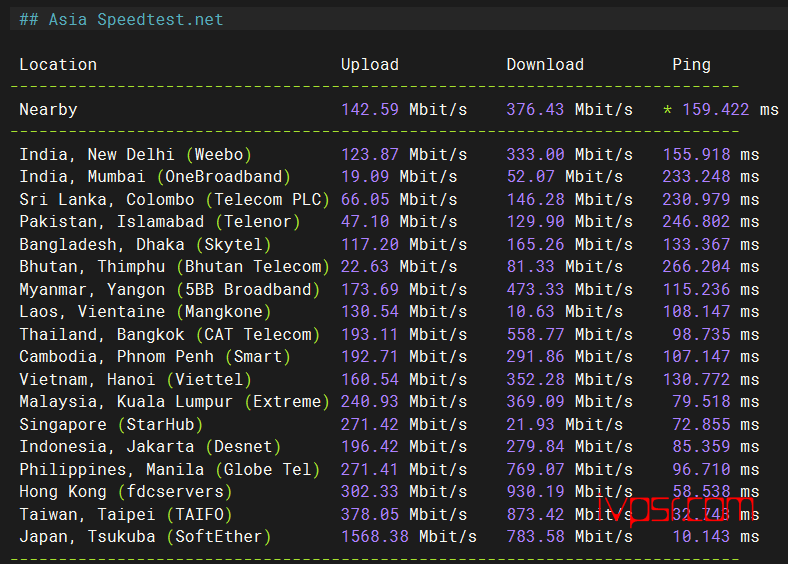Click 'India, New Delhi (Weebo)' row label
Image resolution: width=788 pixels, height=564 pixels.
pyautogui.click(x=136, y=154)
